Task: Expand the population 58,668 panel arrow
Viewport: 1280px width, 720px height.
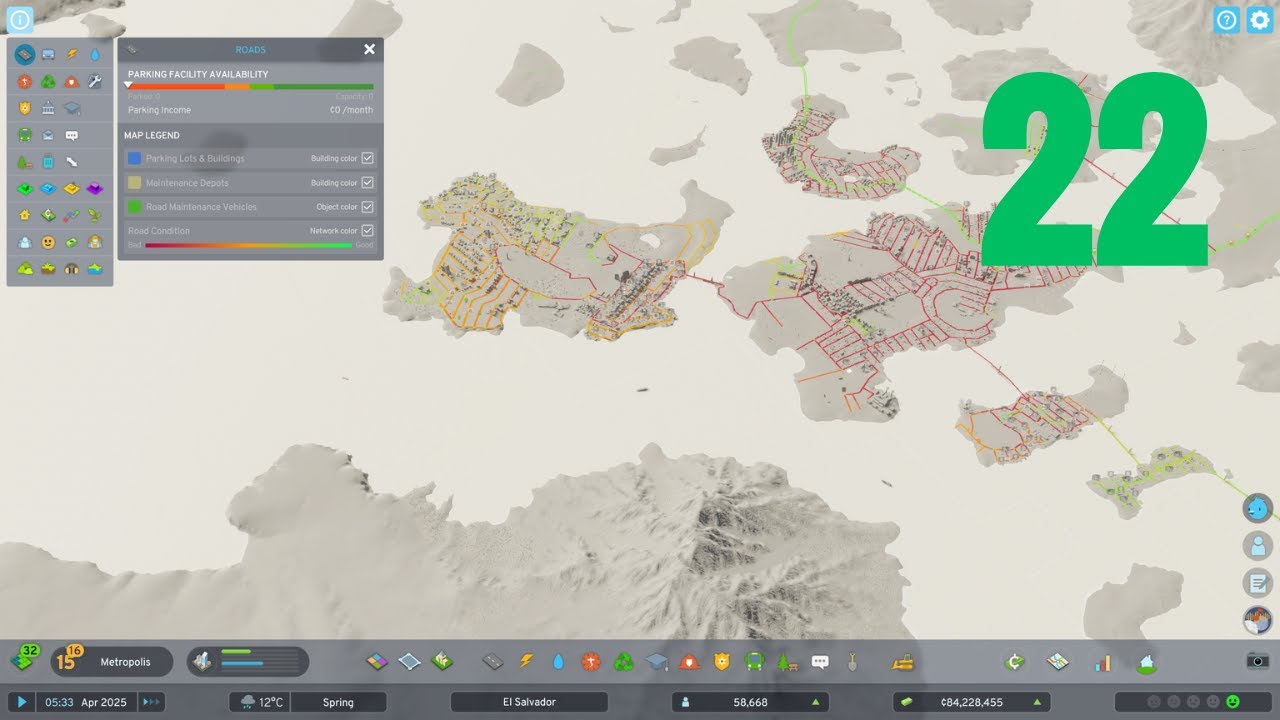Action: point(818,702)
